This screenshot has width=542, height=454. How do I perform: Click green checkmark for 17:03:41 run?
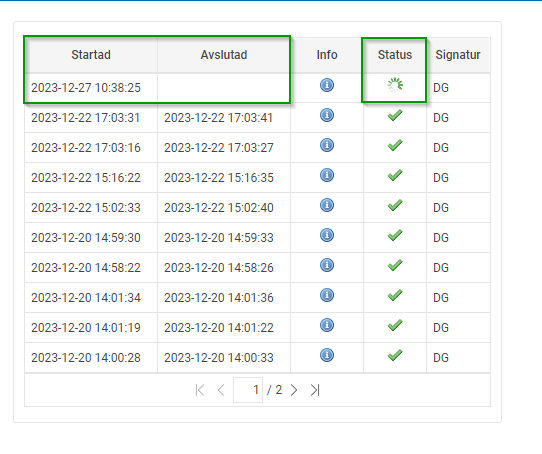point(395,115)
